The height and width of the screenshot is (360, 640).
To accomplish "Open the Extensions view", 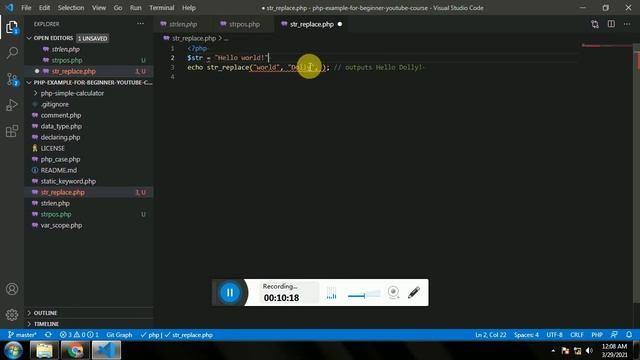I will (12, 131).
